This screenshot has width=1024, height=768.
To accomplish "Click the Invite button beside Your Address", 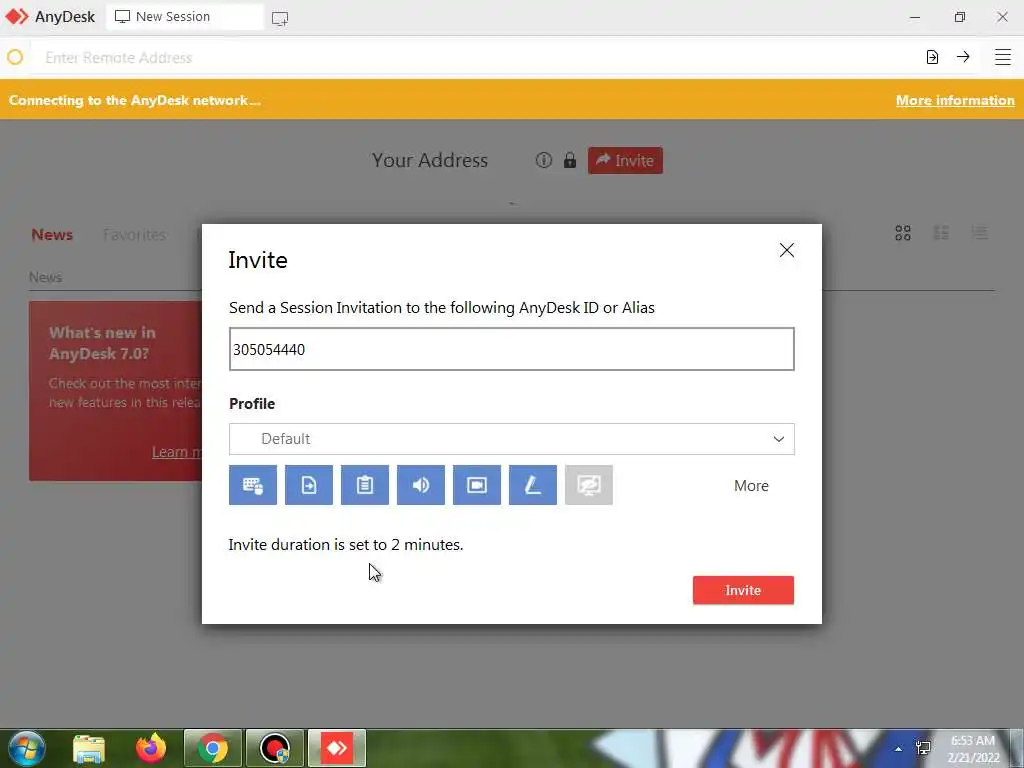I will pos(625,161).
